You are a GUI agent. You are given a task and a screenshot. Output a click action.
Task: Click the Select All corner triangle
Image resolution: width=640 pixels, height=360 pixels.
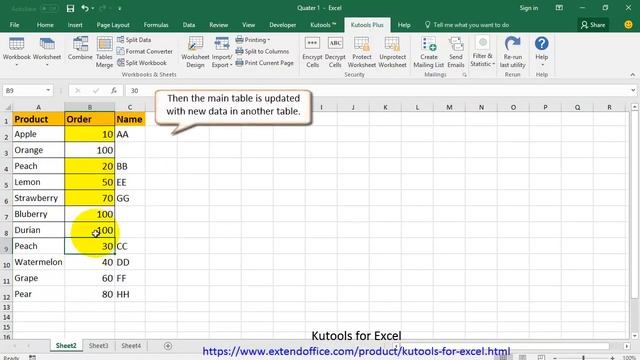click(8, 107)
